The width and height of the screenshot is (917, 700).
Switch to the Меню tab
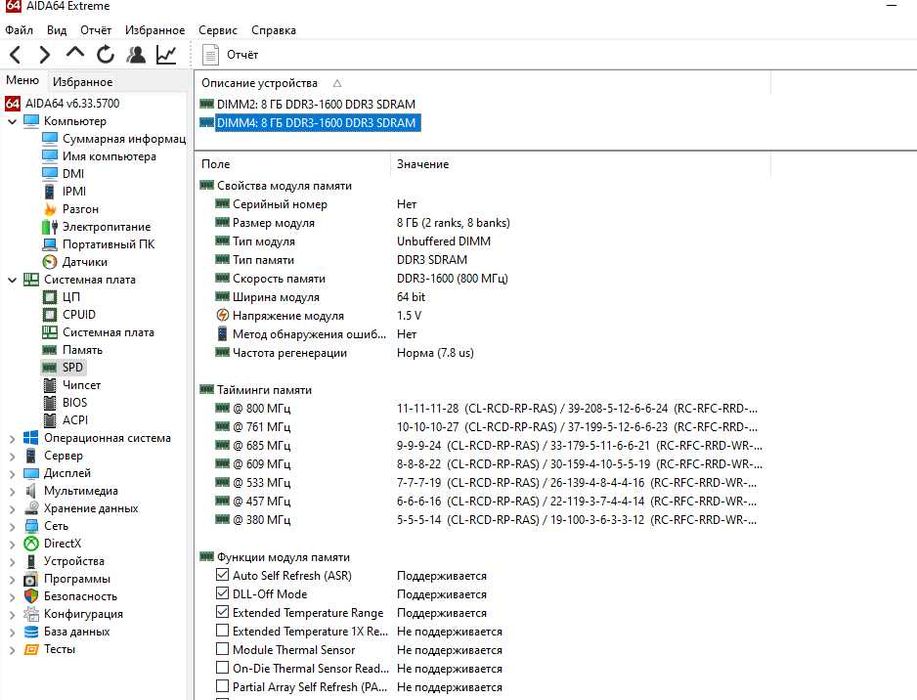(22, 81)
